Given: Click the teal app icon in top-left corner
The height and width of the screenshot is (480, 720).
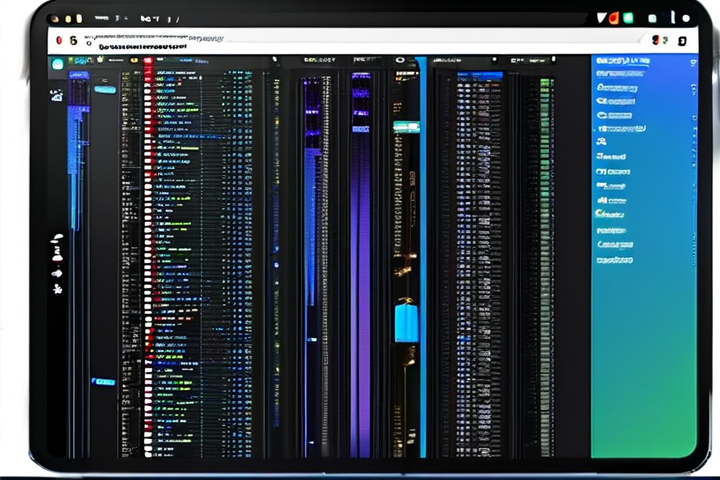Looking at the screenshot, I should click(x=57, y=63).
